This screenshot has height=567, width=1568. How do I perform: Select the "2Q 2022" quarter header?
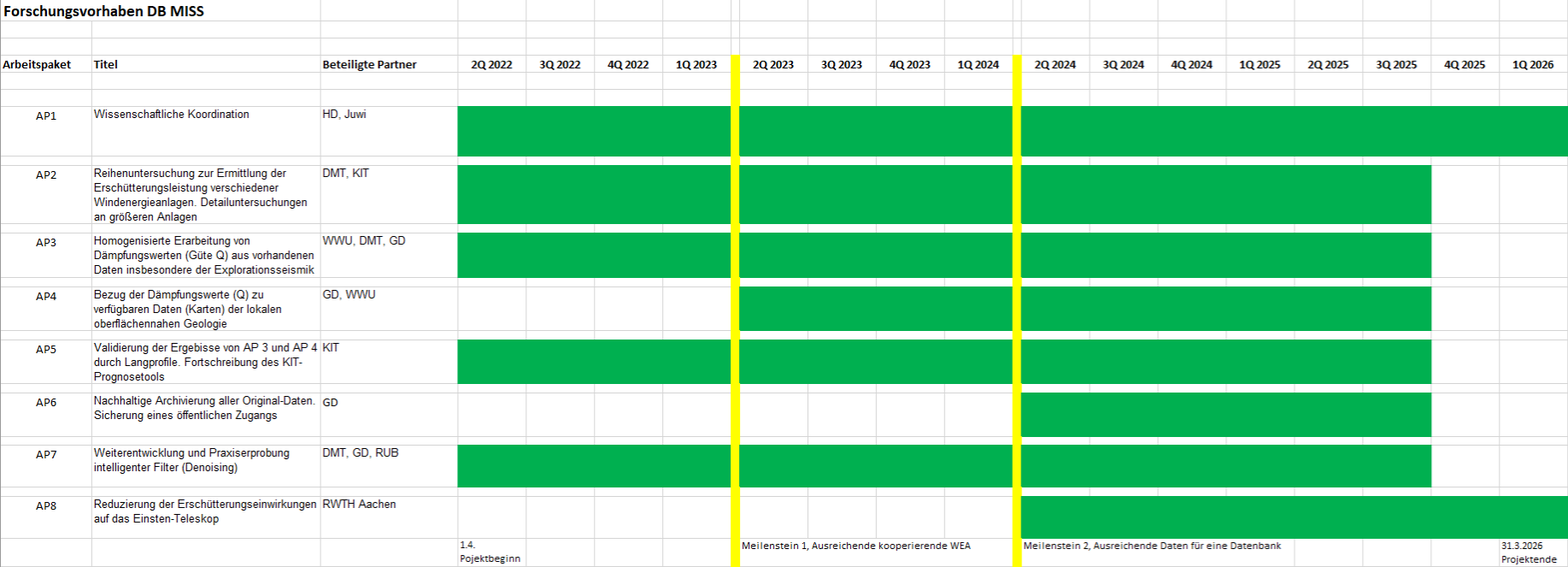[491, 64]
